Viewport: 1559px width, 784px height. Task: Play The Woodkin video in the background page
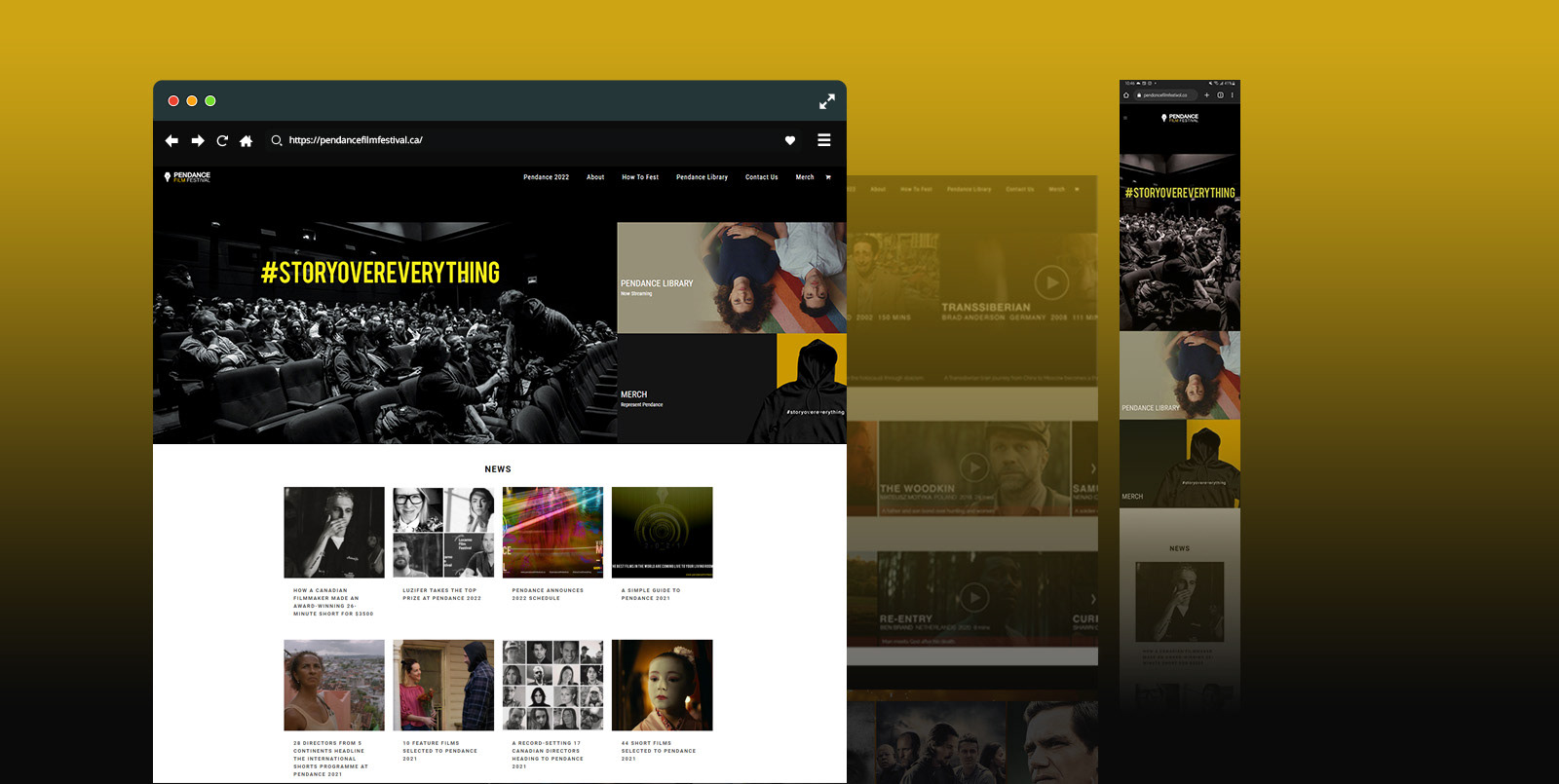tap(973, 467)
